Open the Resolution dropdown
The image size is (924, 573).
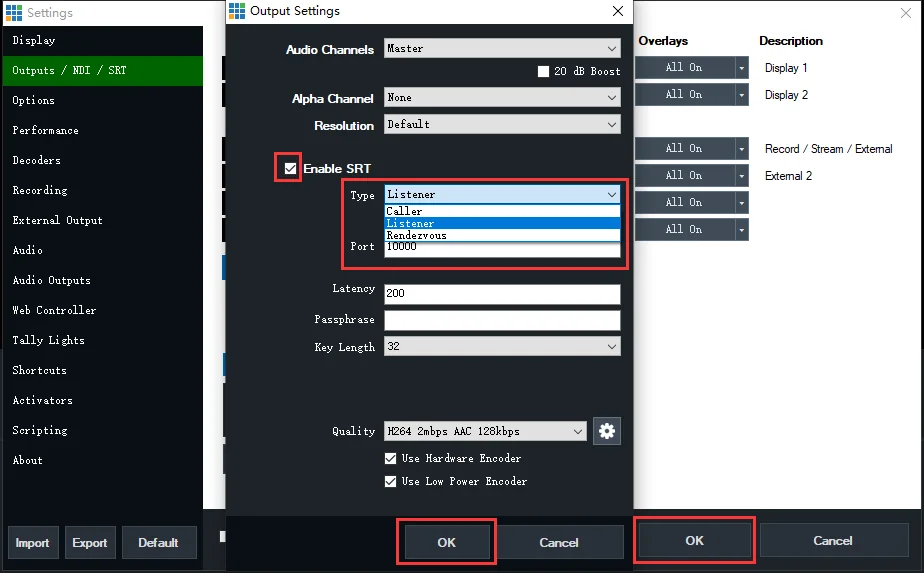tap(502, 124)
